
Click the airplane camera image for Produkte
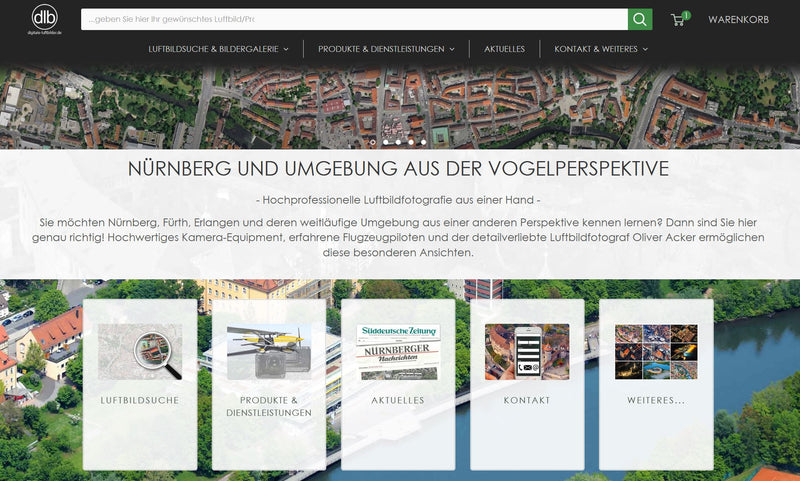pos(268,351)
